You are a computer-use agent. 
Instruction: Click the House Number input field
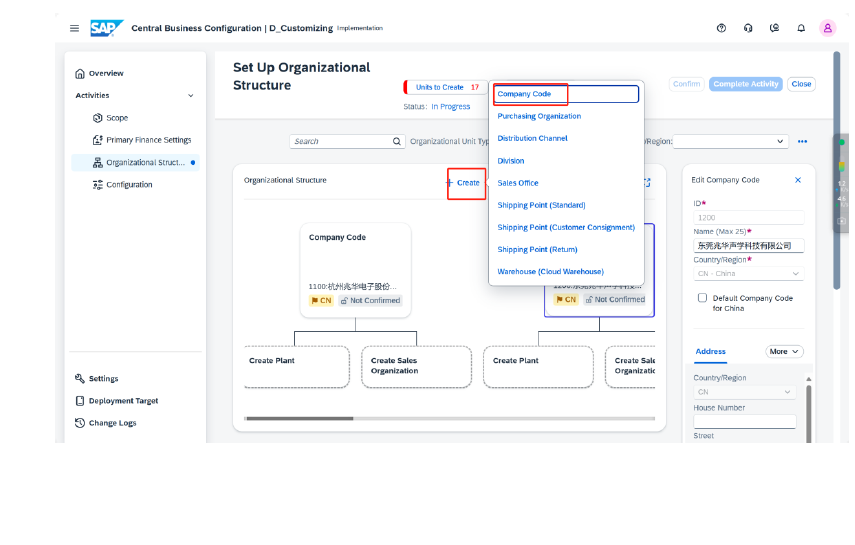[744, 421]
